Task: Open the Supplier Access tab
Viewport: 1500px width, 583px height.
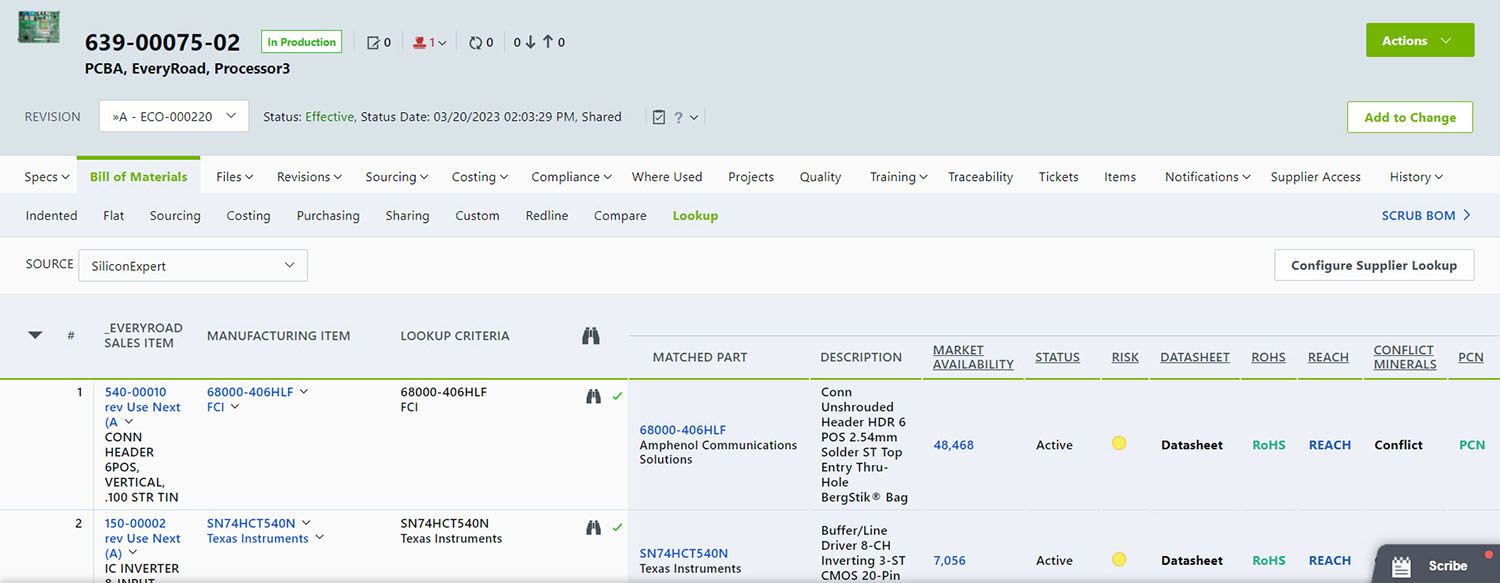Action: pos(1315,177)
